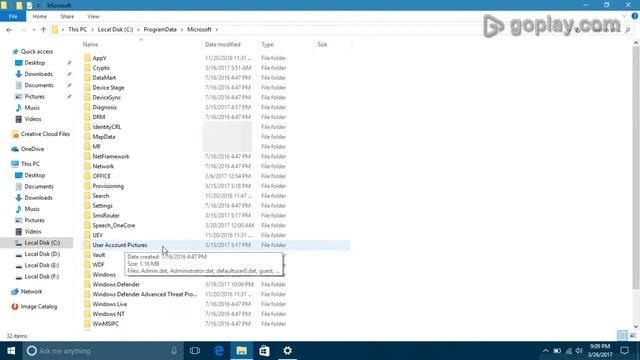Select the MapData folder
The width and height of the screenshot is (640, 360).
[x=104, y=137]
